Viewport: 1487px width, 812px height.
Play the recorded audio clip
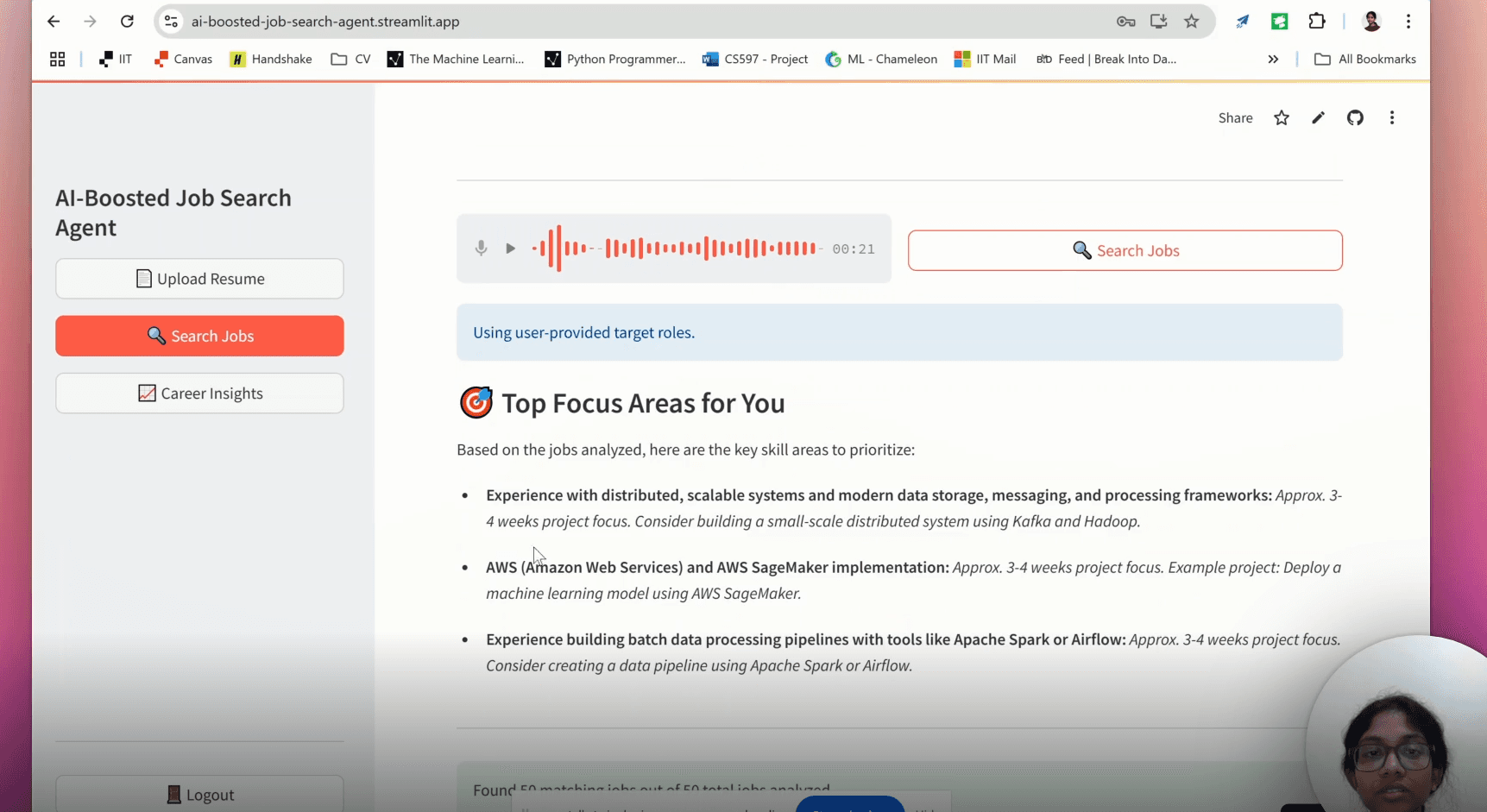[x=510, y=249]
